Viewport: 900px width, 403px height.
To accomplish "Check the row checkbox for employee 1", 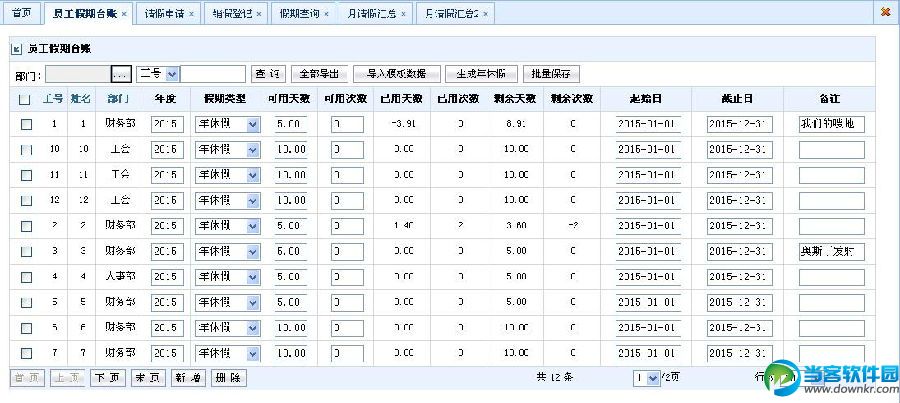I will pyautogui.click(x=26, y=124).
